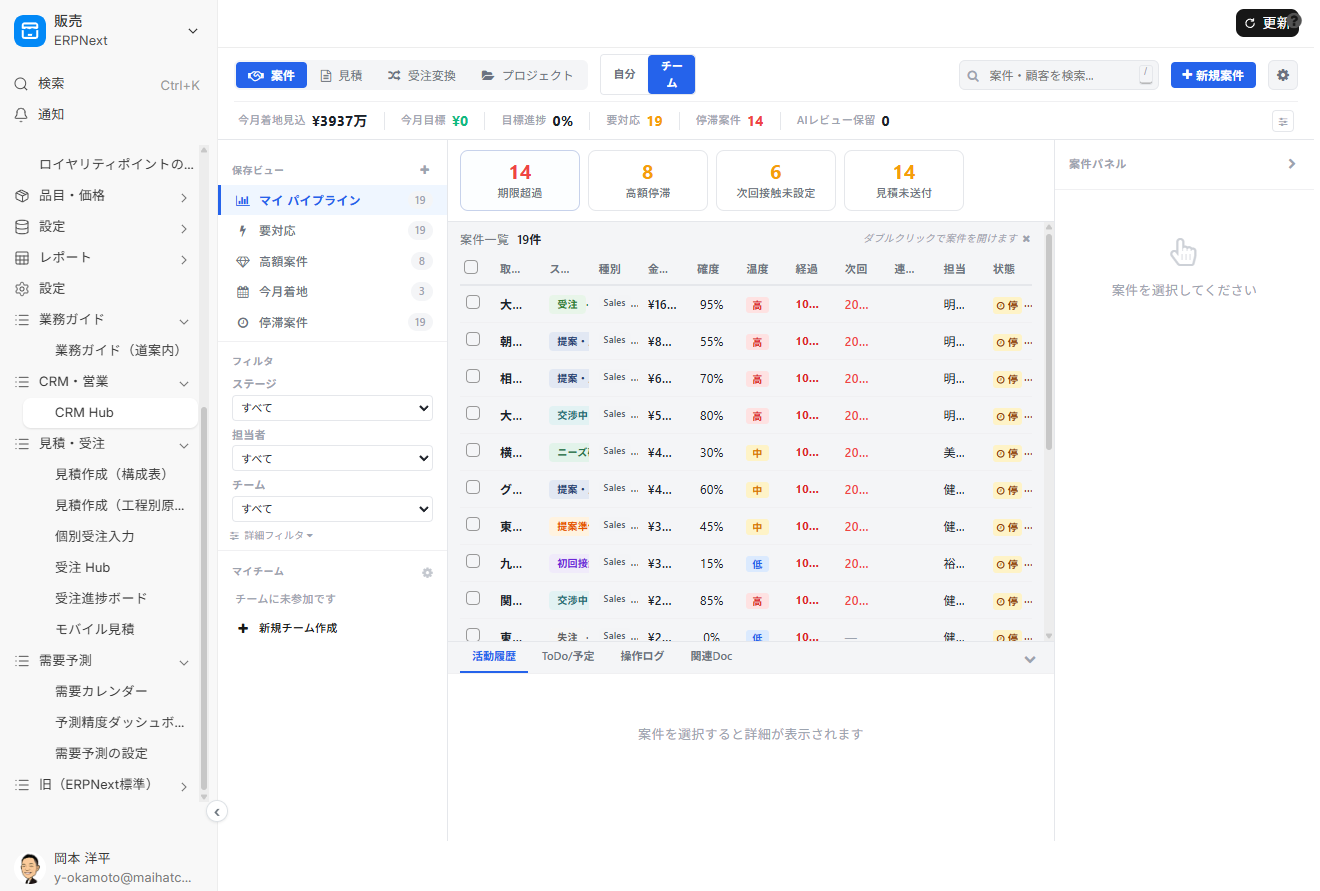Image resolution: width=1320 pixels, height=891 pixels.
Task: Check the グ row checkbox
Action: (x=473, y=487)
